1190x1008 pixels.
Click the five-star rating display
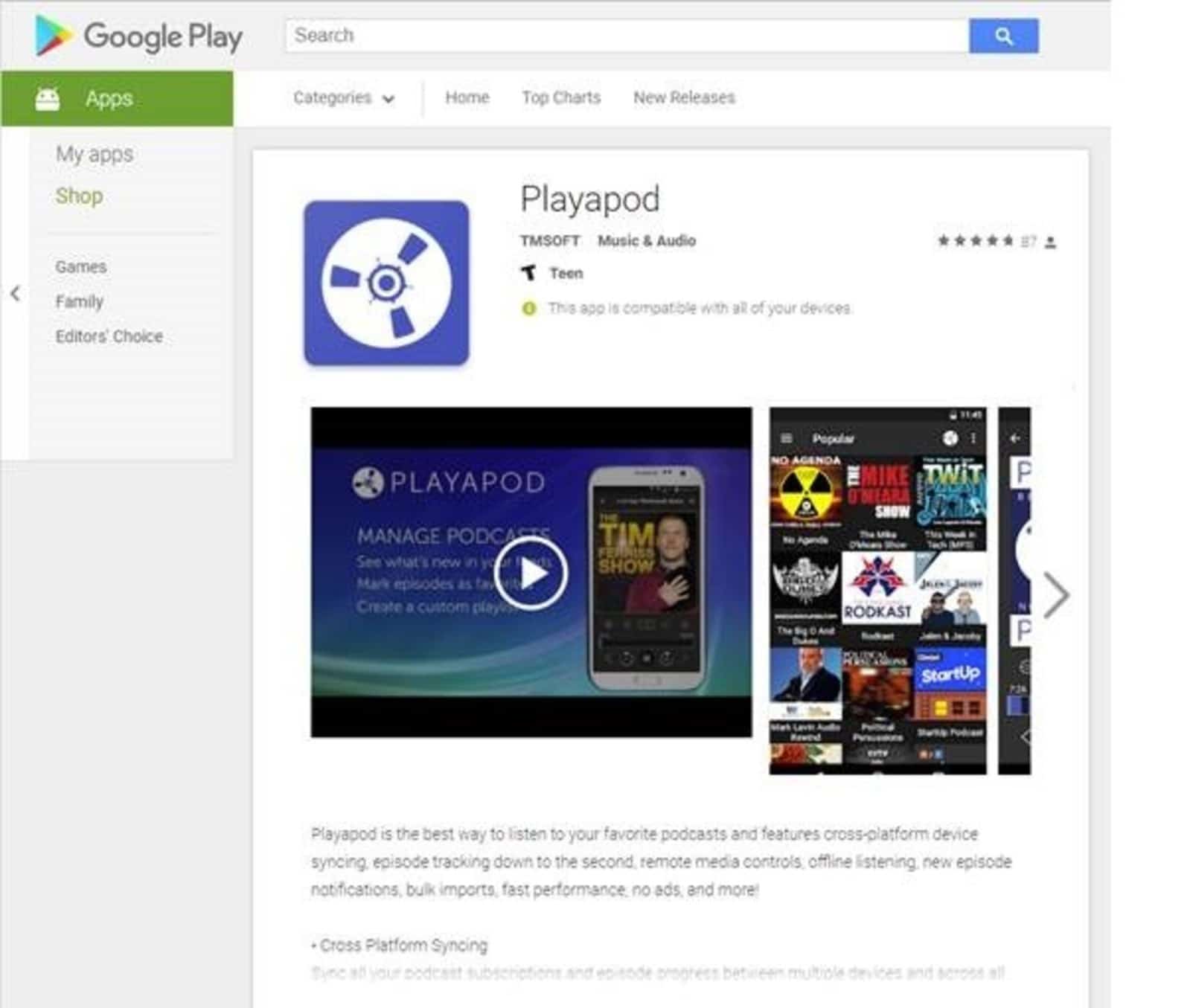point(975,240)
